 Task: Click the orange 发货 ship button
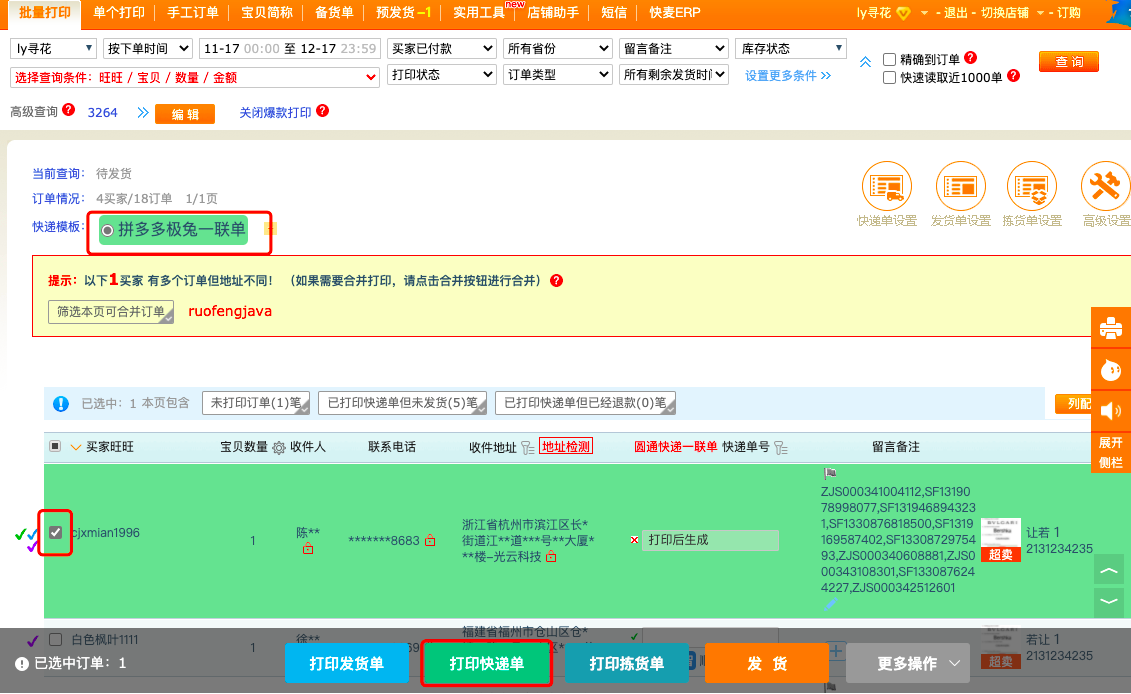pos(767,663)
